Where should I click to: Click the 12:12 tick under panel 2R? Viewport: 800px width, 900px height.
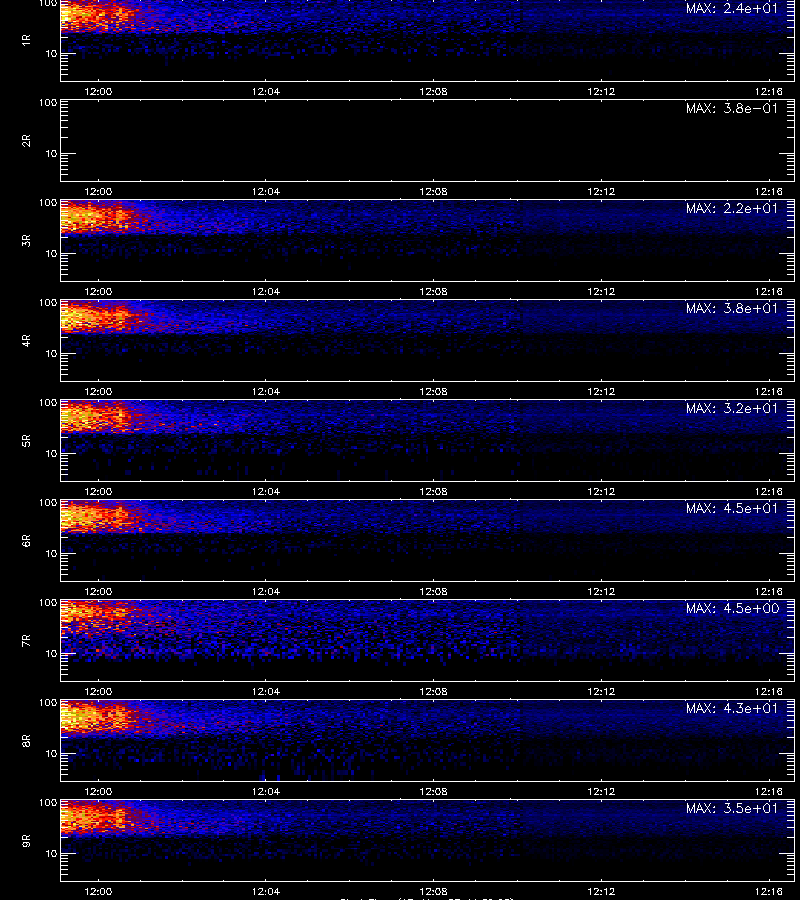tap(601, 192)
